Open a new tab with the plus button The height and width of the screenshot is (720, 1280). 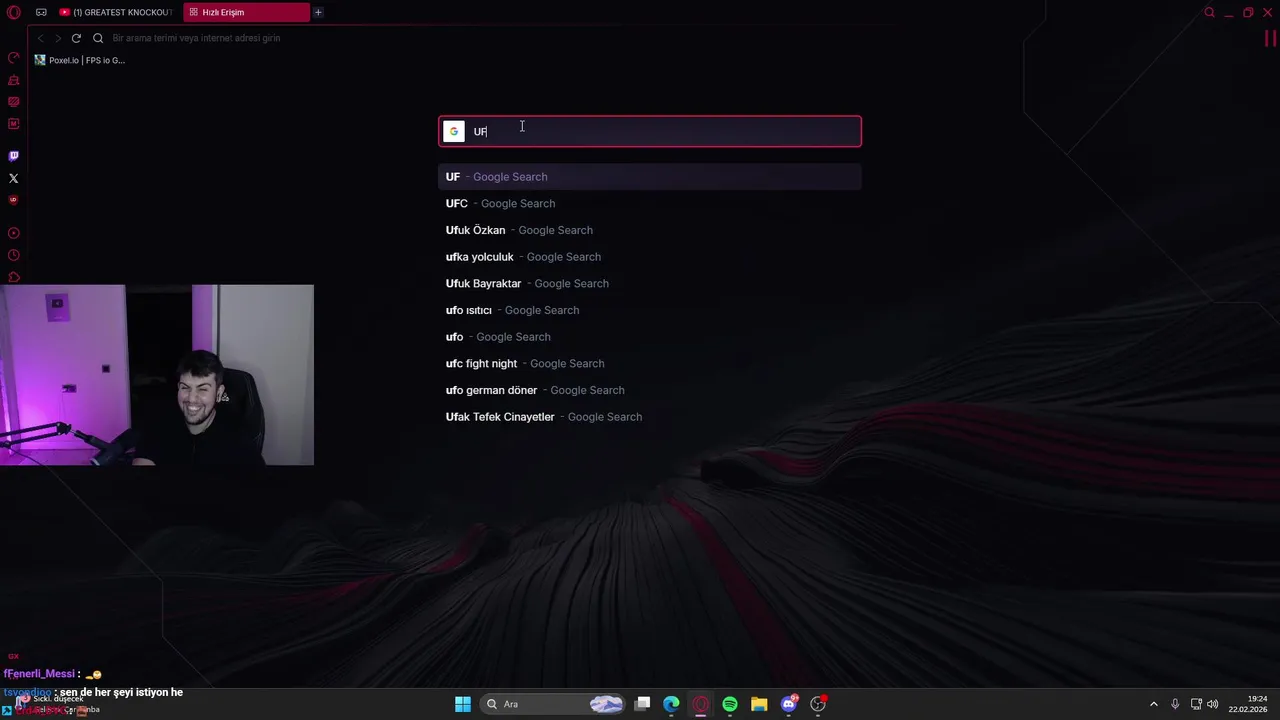(x=318, y=12)
